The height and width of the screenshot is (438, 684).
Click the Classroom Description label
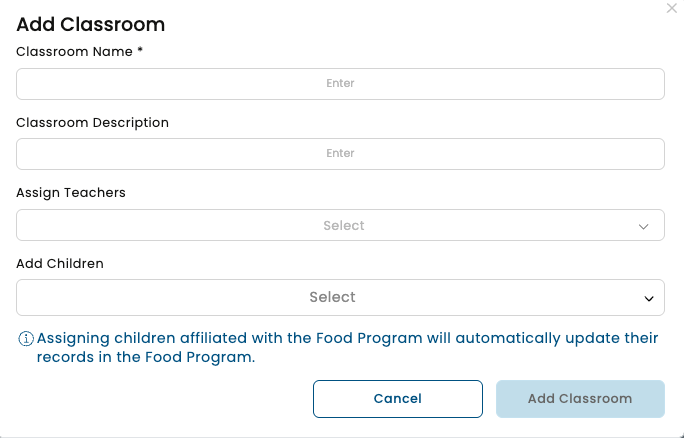[x=92, y=122]
